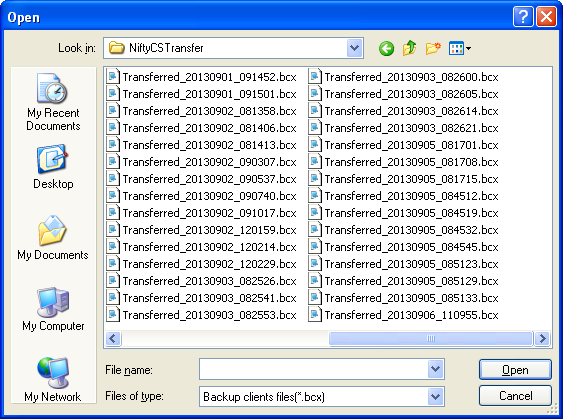Click the help question mark button
This screenshot has height=419, width=563.
(x=523, y=17)
